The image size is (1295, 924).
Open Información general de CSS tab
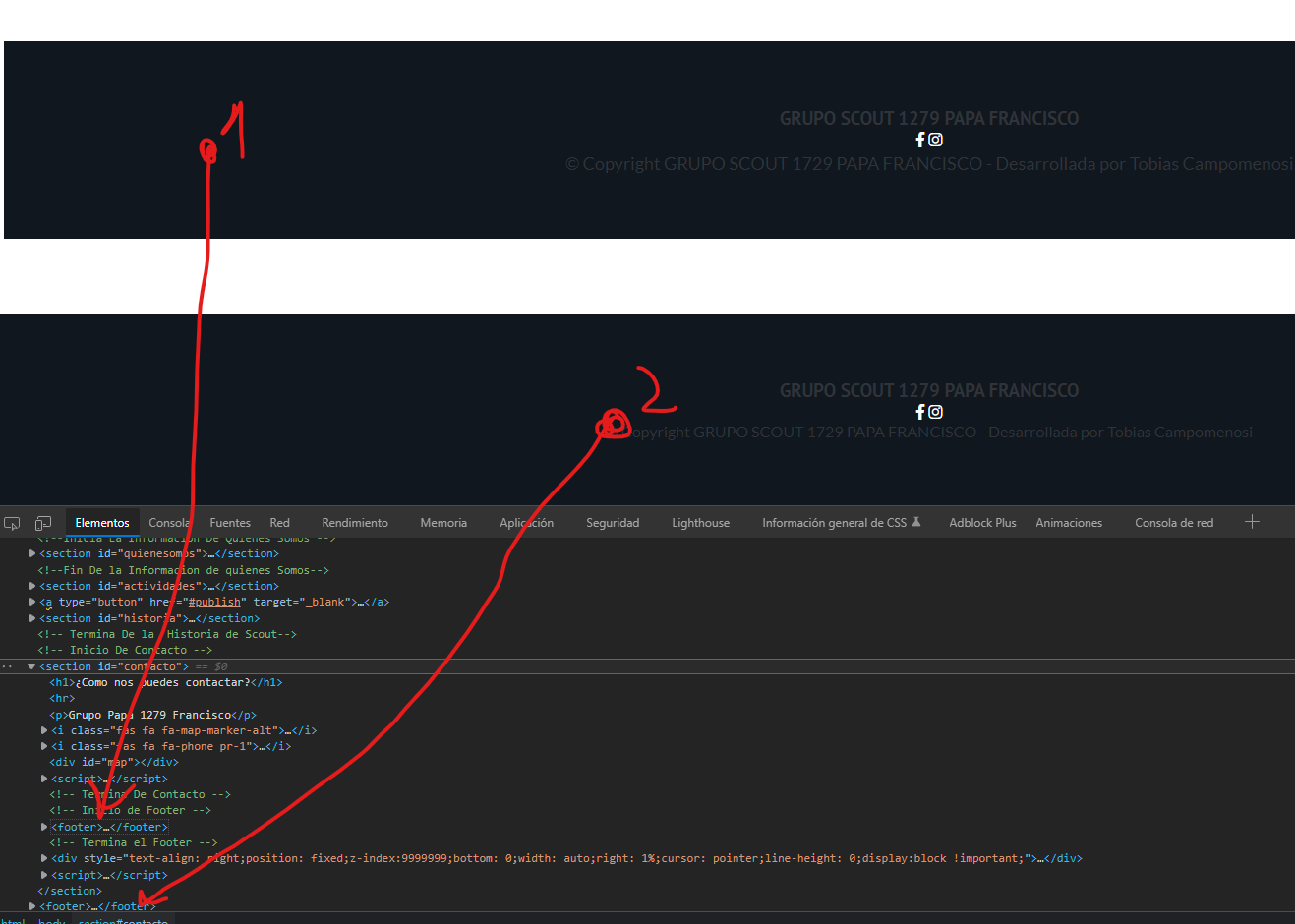click(842, 523)
